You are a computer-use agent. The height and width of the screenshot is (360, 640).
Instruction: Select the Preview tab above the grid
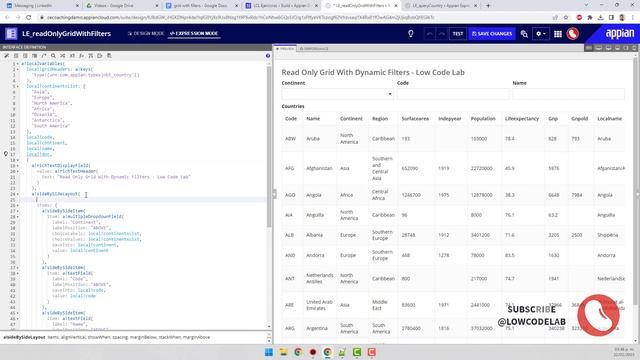click(x=285, y=49)
